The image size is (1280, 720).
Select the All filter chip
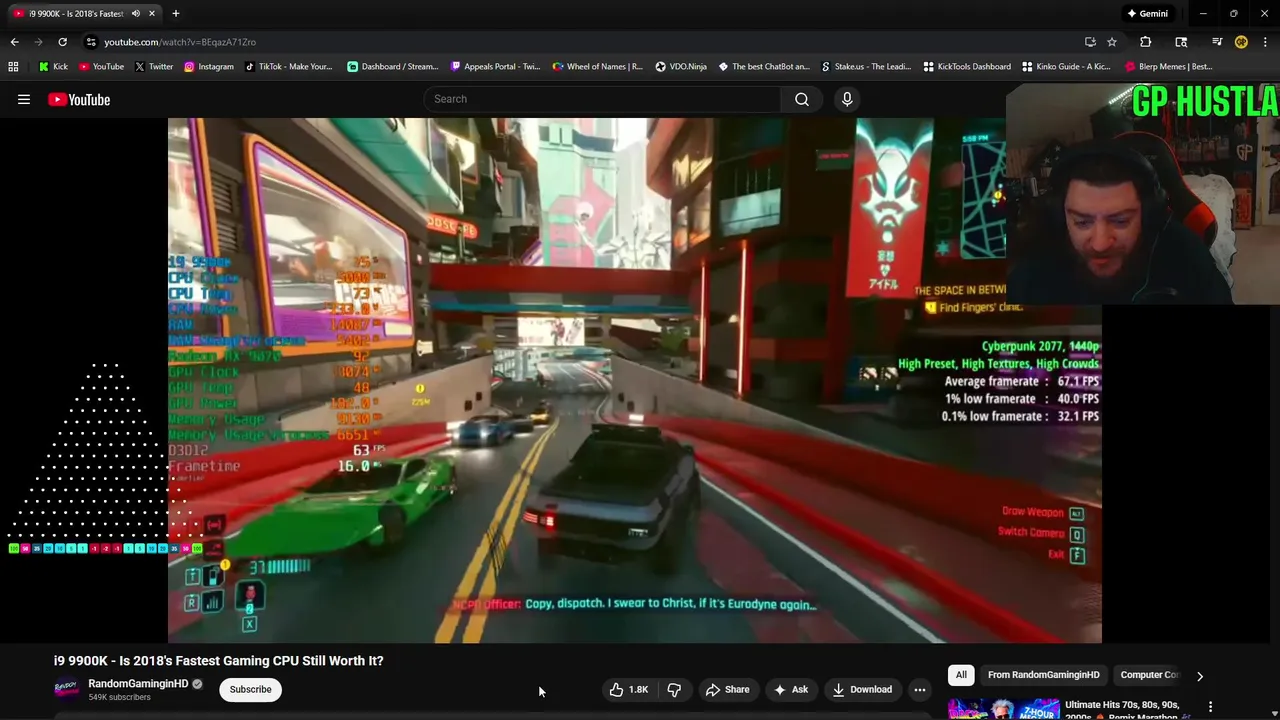tap(961, 675)
